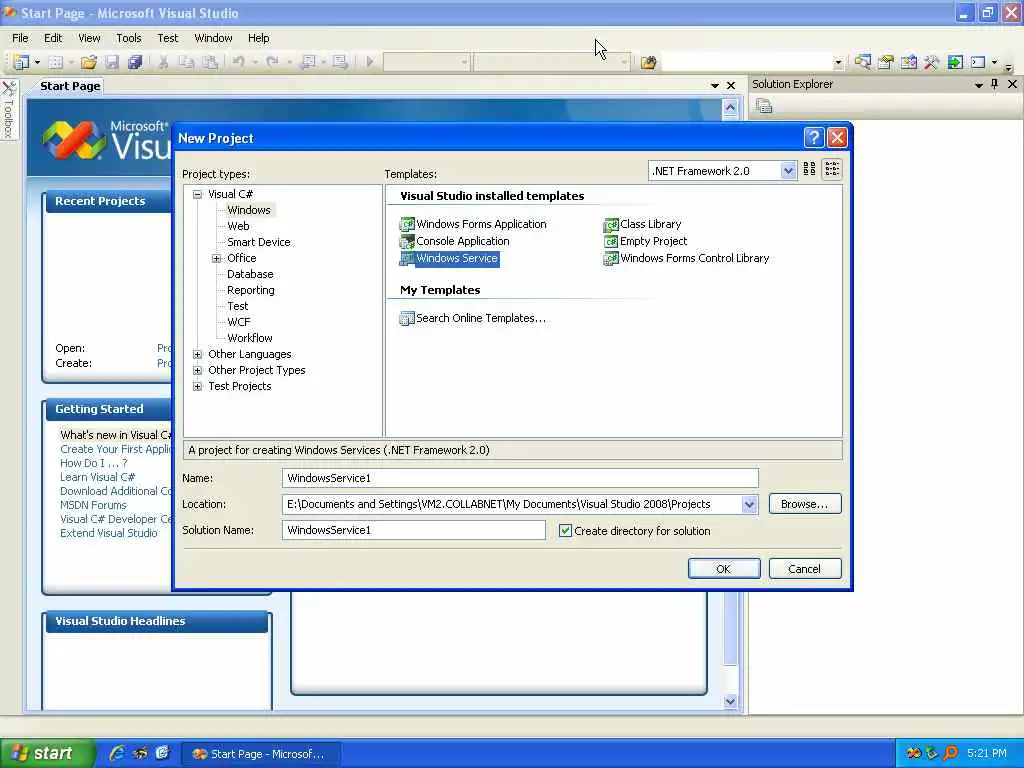
Task: Open the Edit menu
Action: point(53,38)
